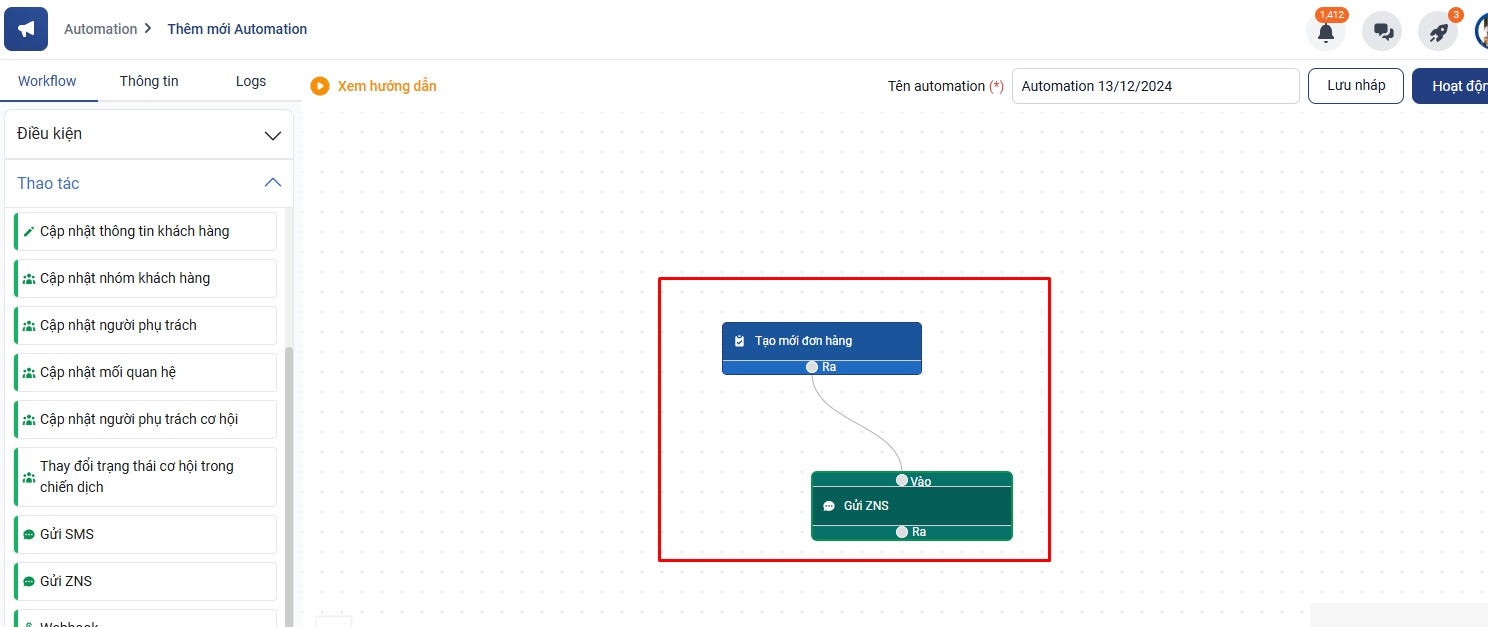Click the output port of Tạo mới đơn hàng node
1488x627 pixels.
(812, 367)
